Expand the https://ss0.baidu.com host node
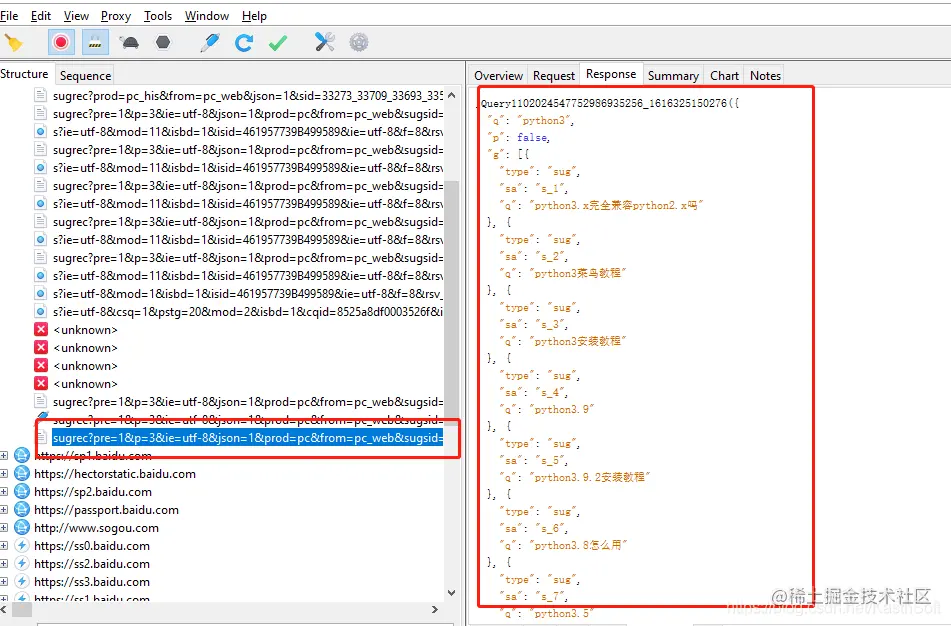Viewport: 951px width, 626px height. point(4,546)
